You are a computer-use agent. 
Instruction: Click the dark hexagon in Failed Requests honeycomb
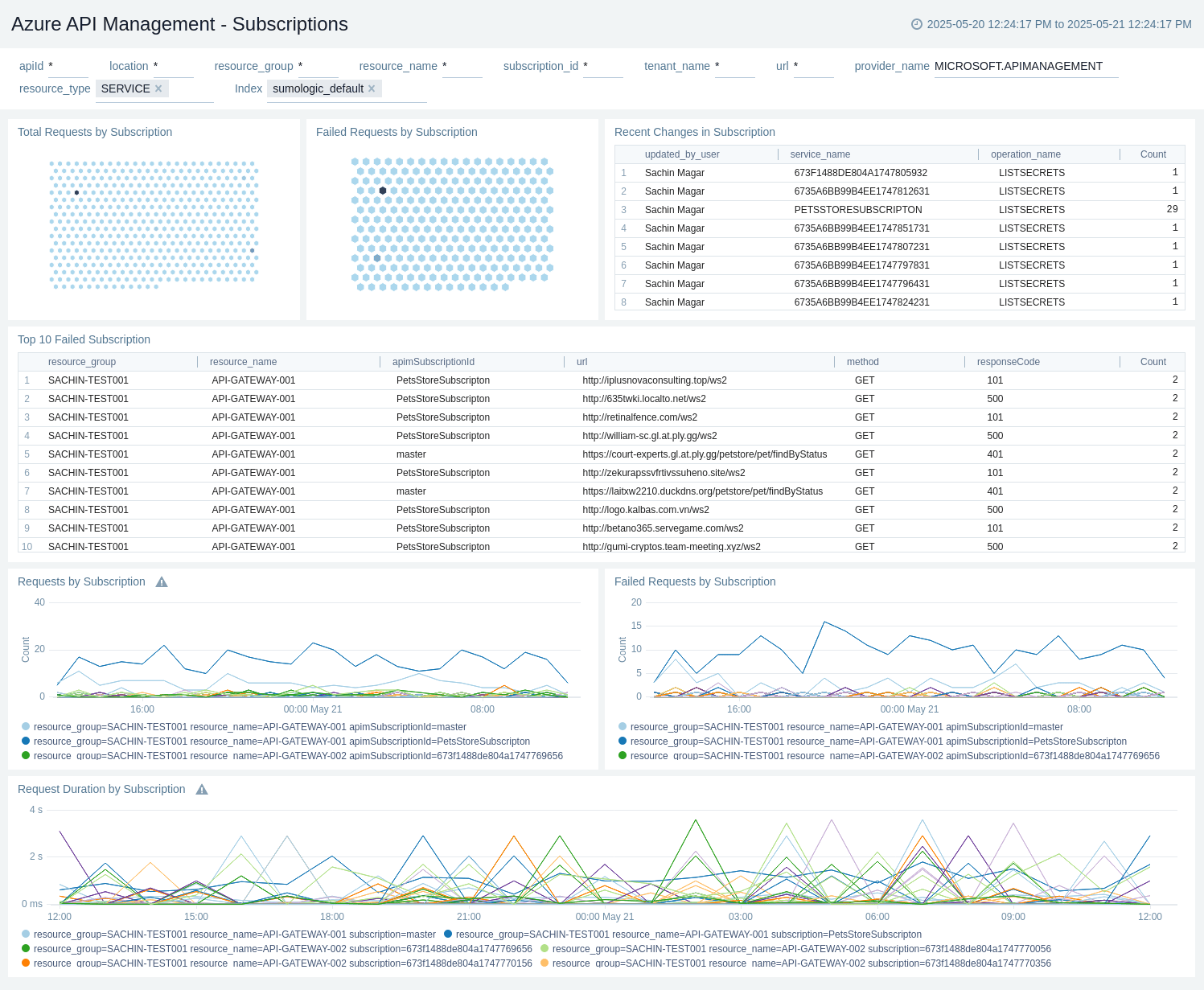[x=383, y=191]
